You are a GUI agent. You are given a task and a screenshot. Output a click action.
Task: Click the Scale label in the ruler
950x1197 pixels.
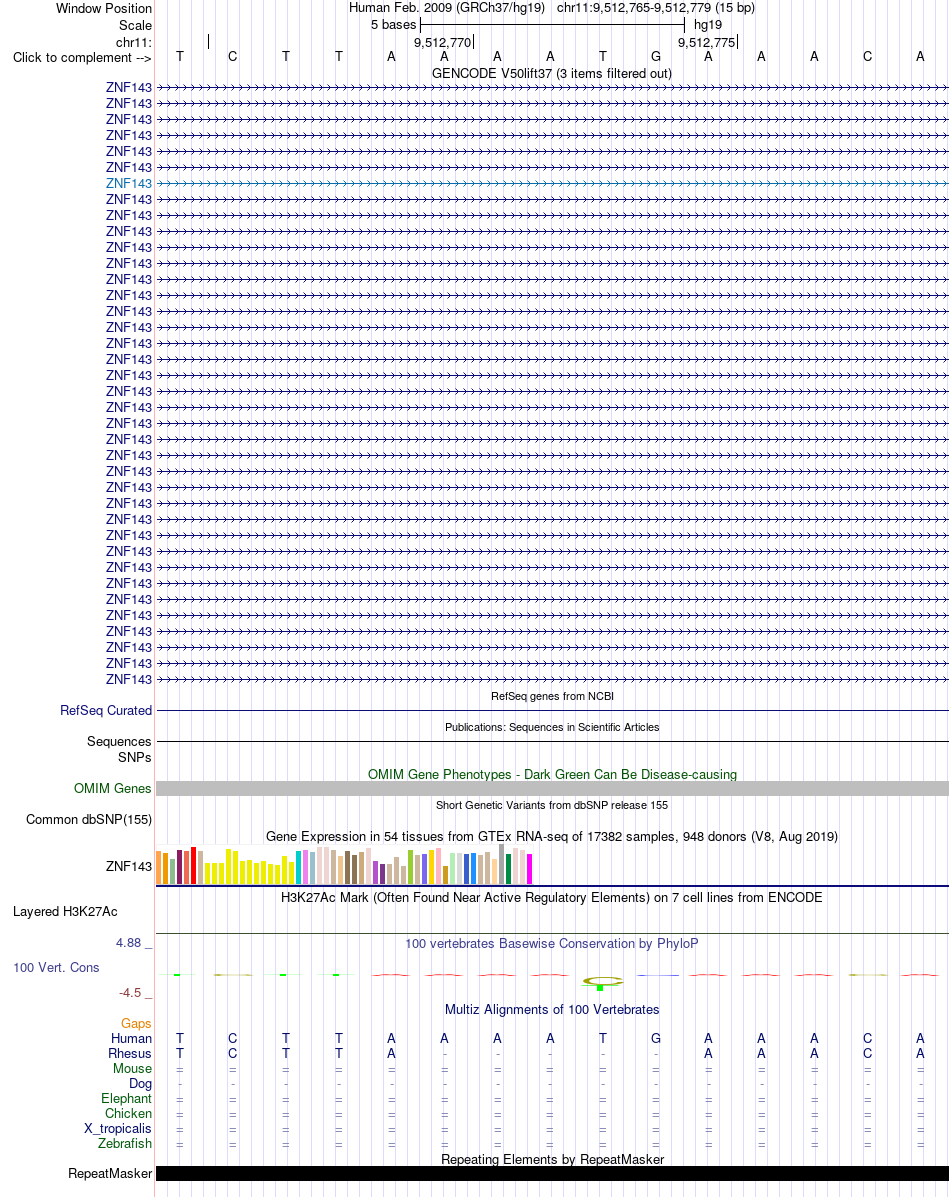coord(135,25)
